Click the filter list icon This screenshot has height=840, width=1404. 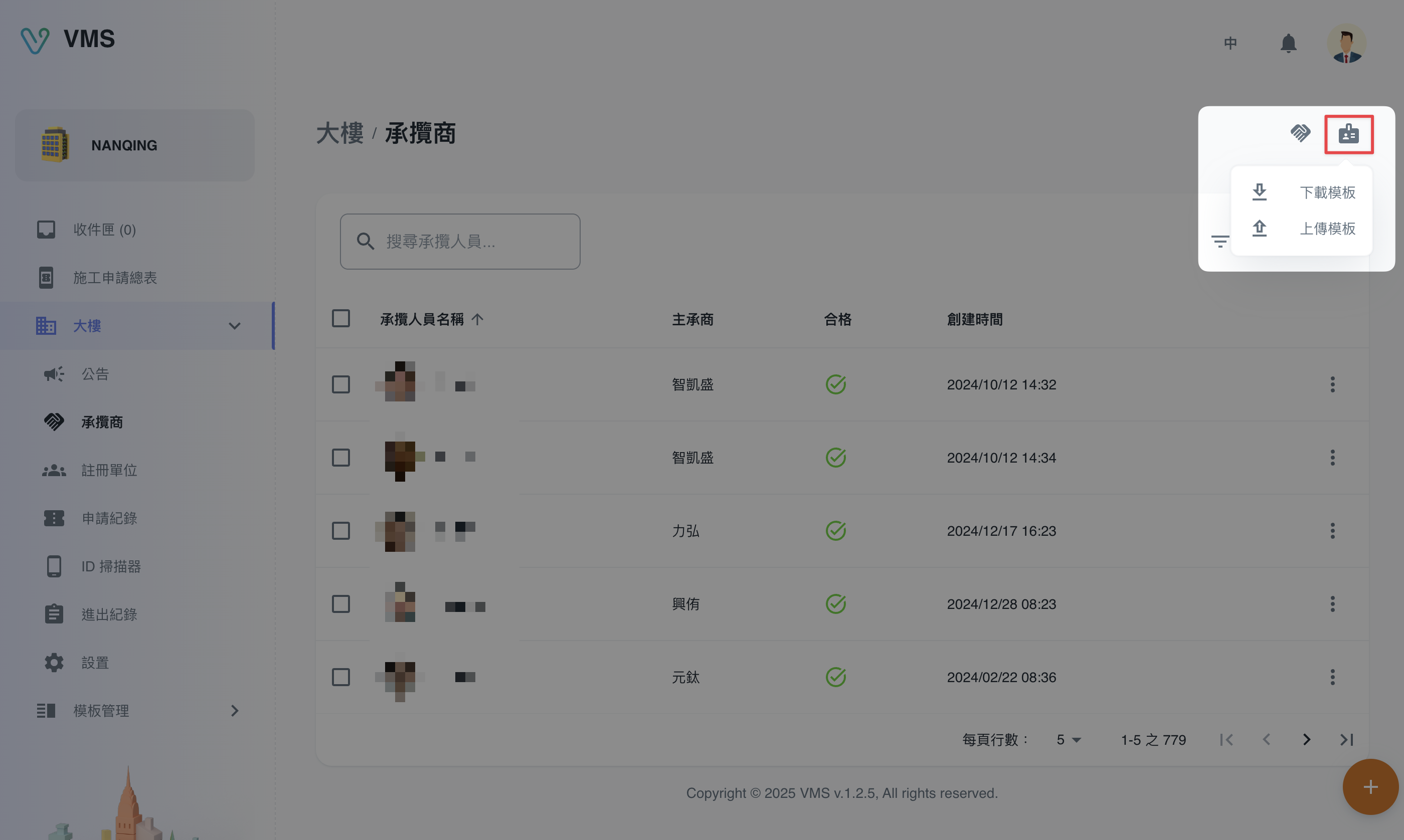(1219, 241)
